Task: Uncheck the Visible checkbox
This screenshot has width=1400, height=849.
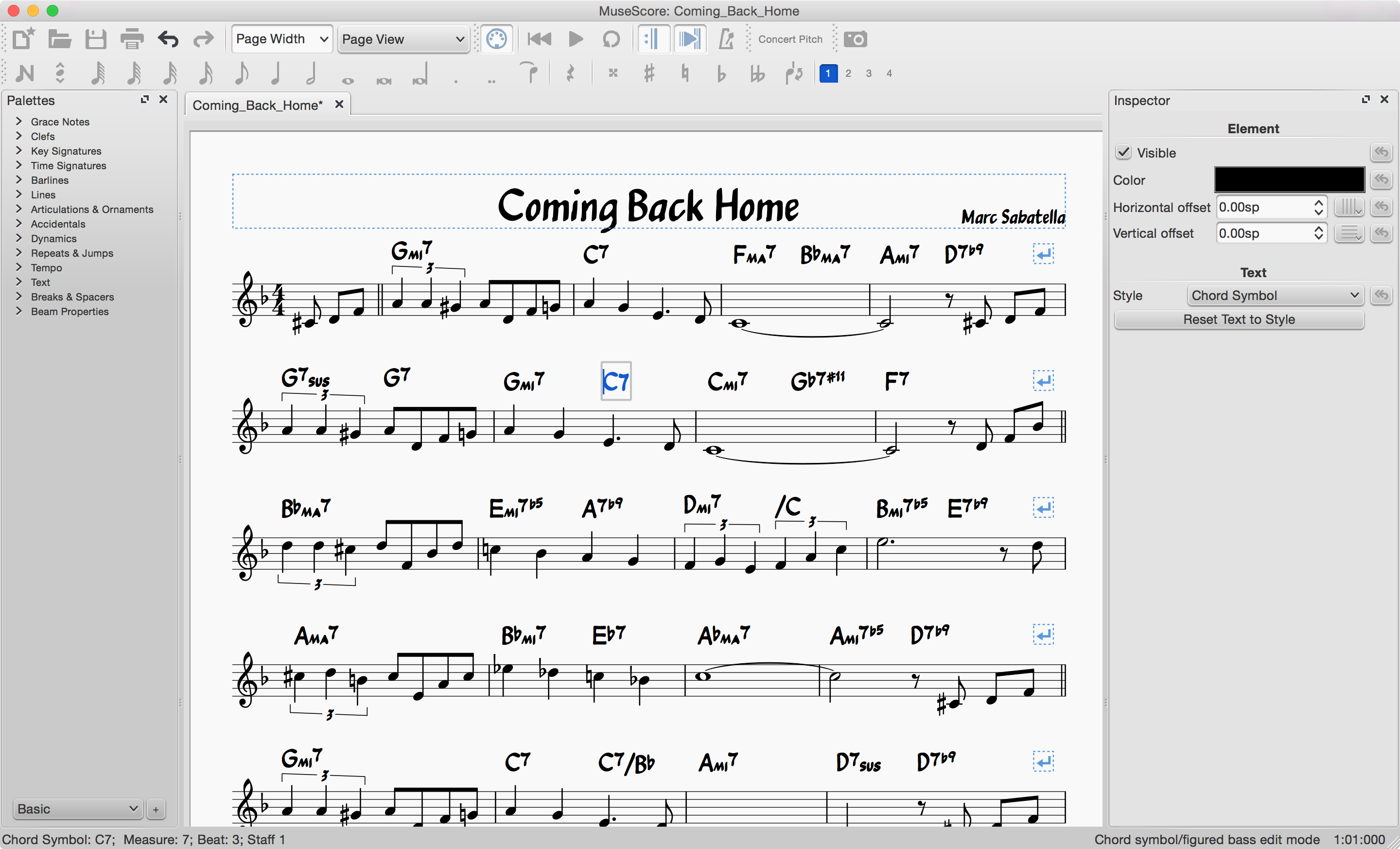Action: click(x=1123, y=152)
